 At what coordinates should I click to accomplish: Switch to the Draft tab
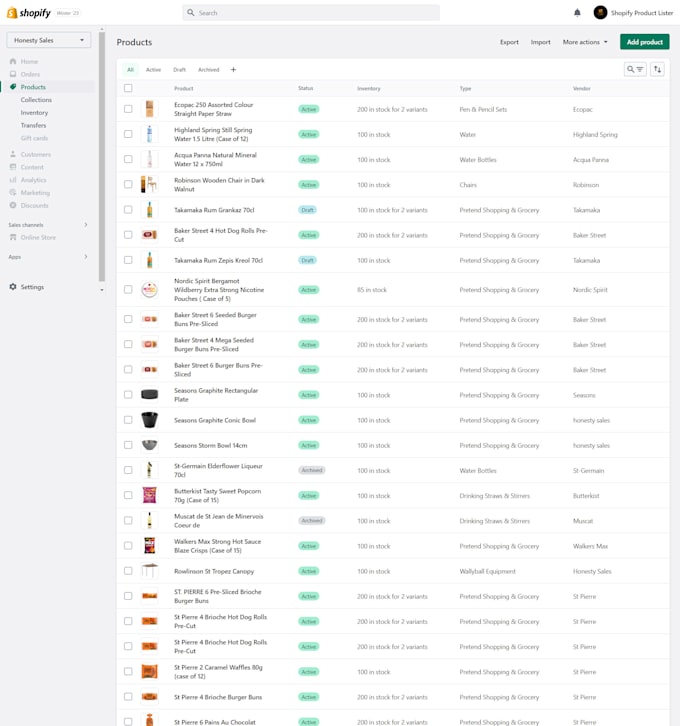coord(180,70)
